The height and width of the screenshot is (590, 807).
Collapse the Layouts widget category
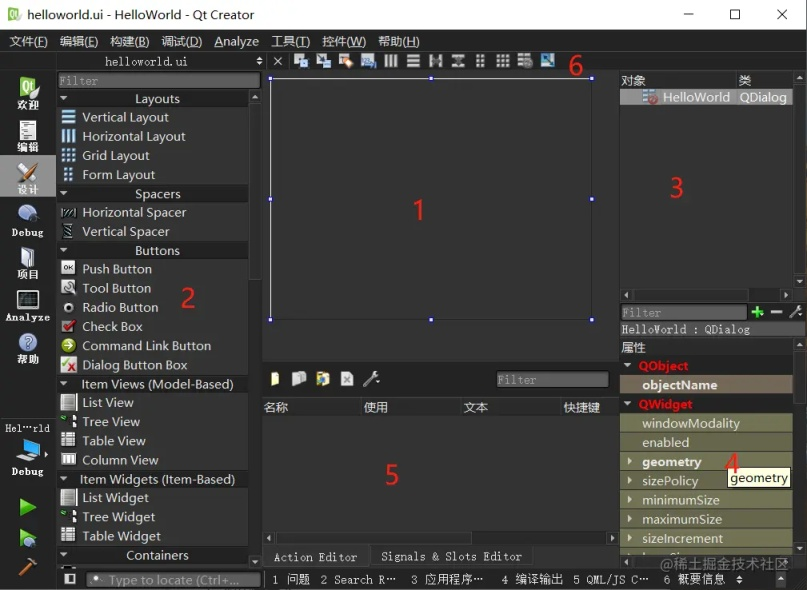tap(64, 98)
